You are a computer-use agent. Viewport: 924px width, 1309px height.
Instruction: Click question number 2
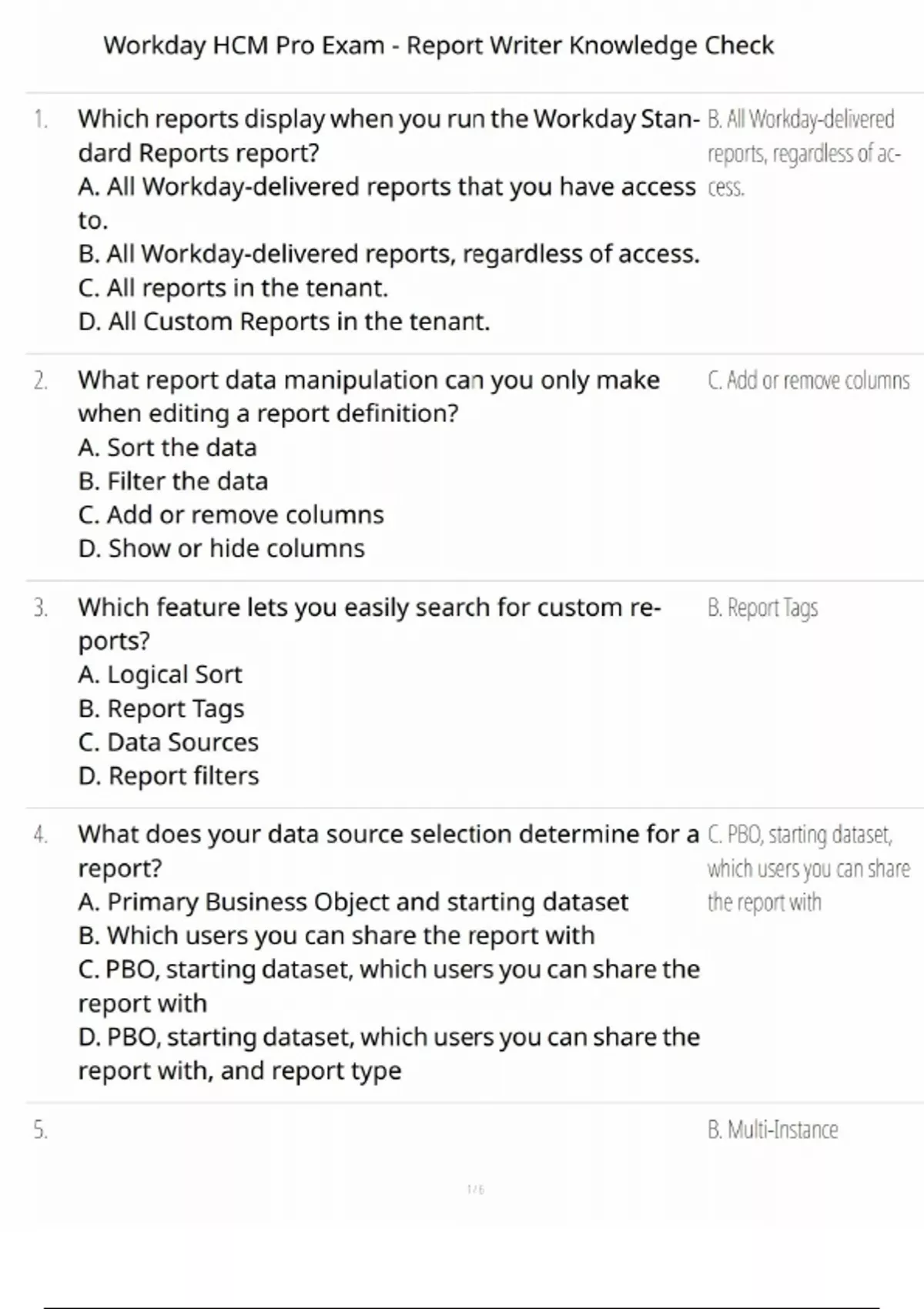pos(41,380)
